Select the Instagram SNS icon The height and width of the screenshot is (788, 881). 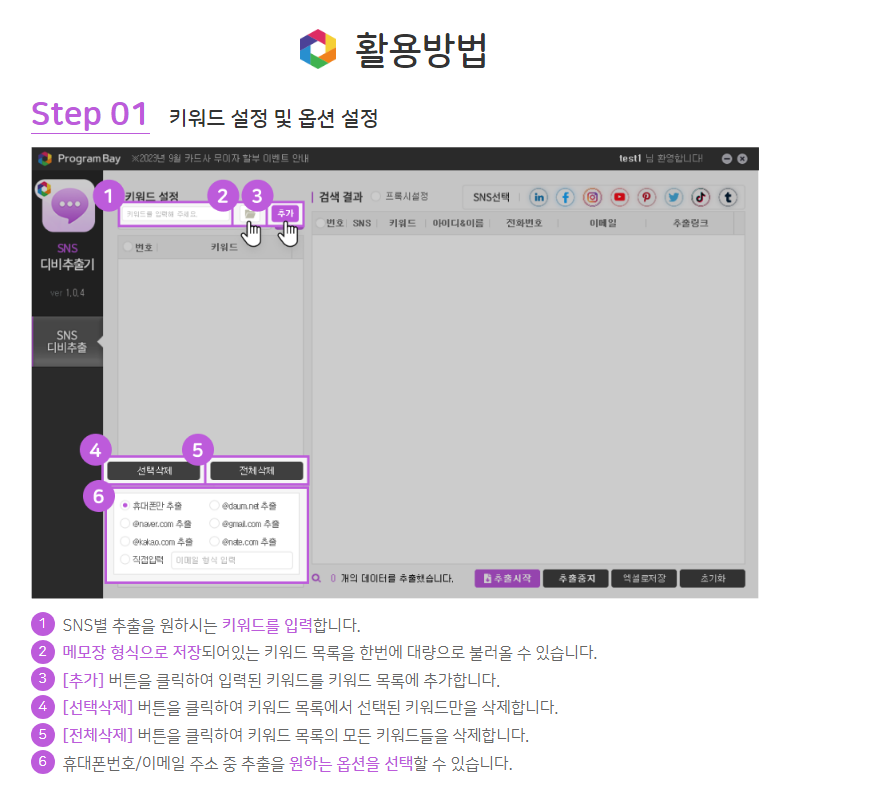tap(593, 197)
